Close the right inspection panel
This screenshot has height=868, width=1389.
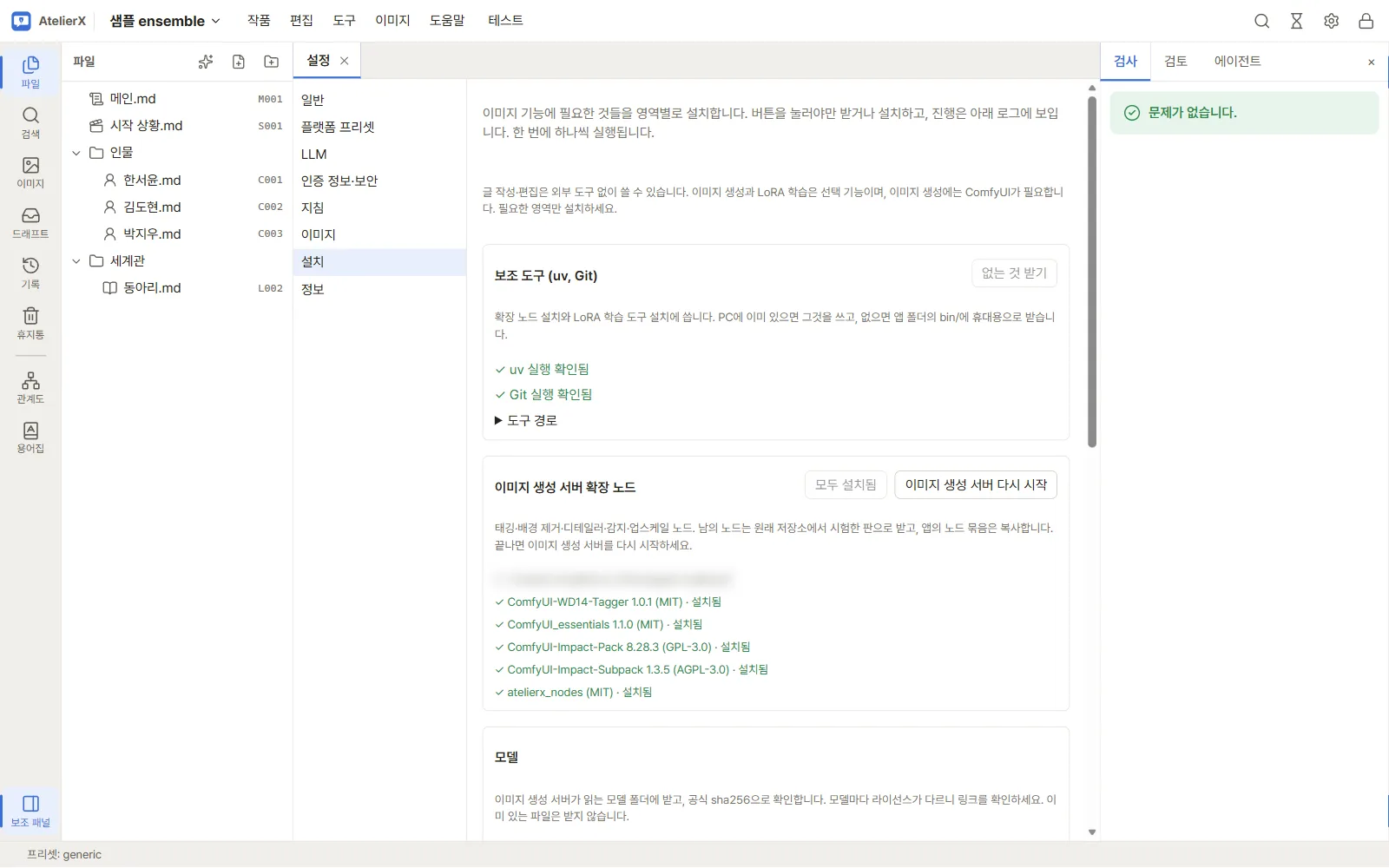tap(1372, 62)
